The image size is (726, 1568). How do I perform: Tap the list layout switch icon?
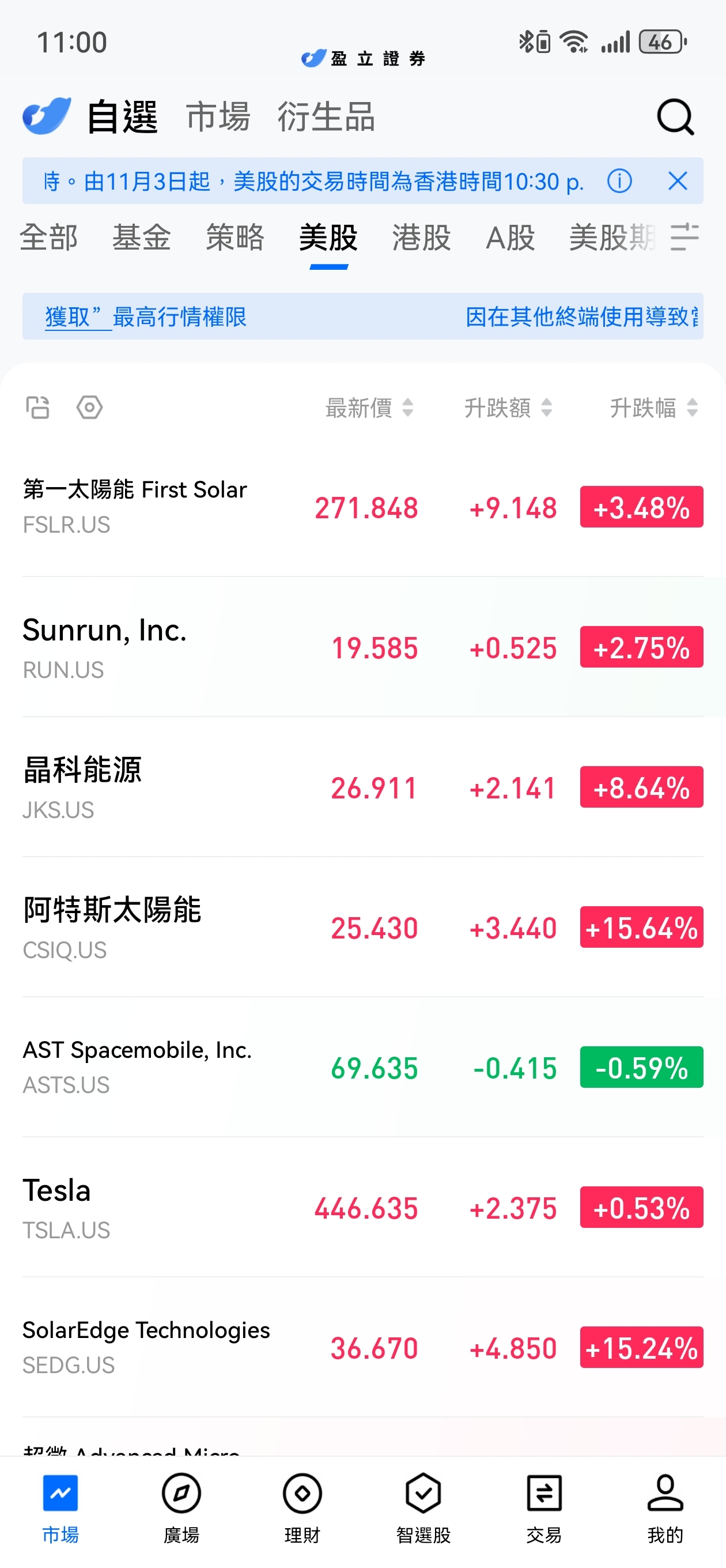coord(37,407)
